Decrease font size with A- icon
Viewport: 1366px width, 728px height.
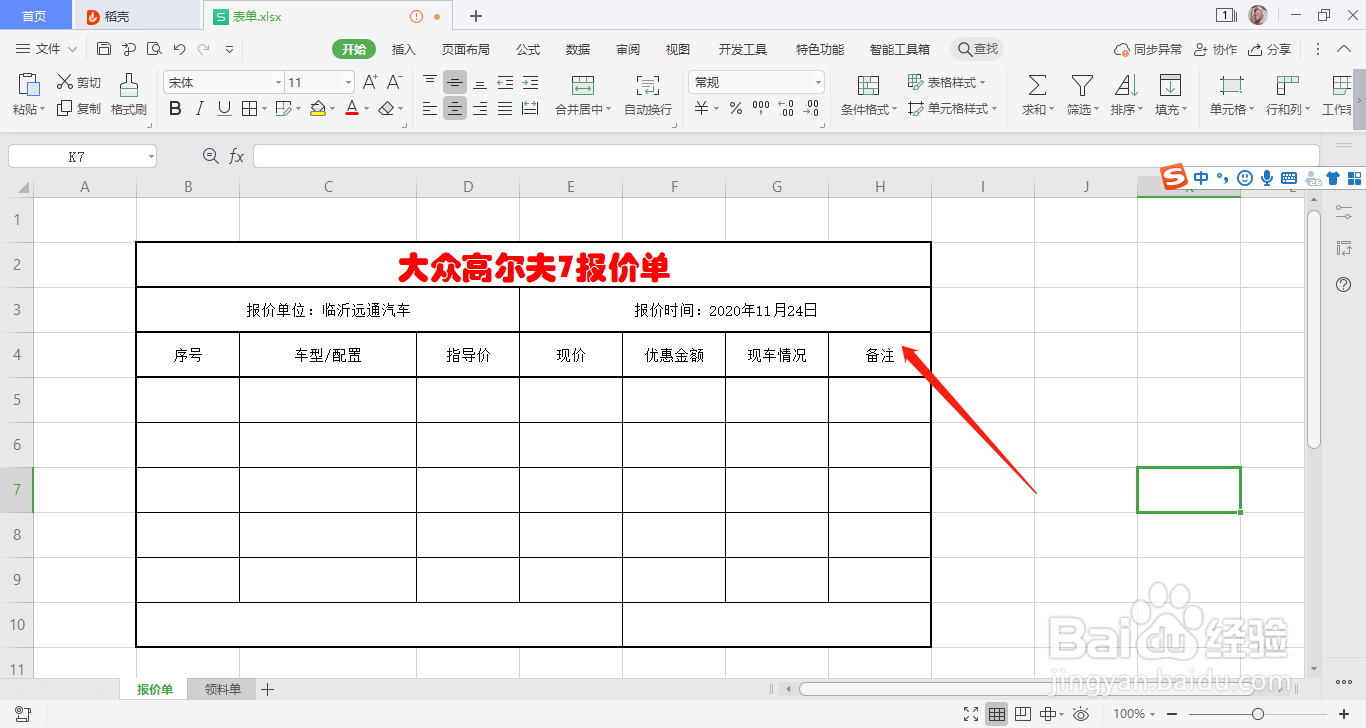point(395,82)
